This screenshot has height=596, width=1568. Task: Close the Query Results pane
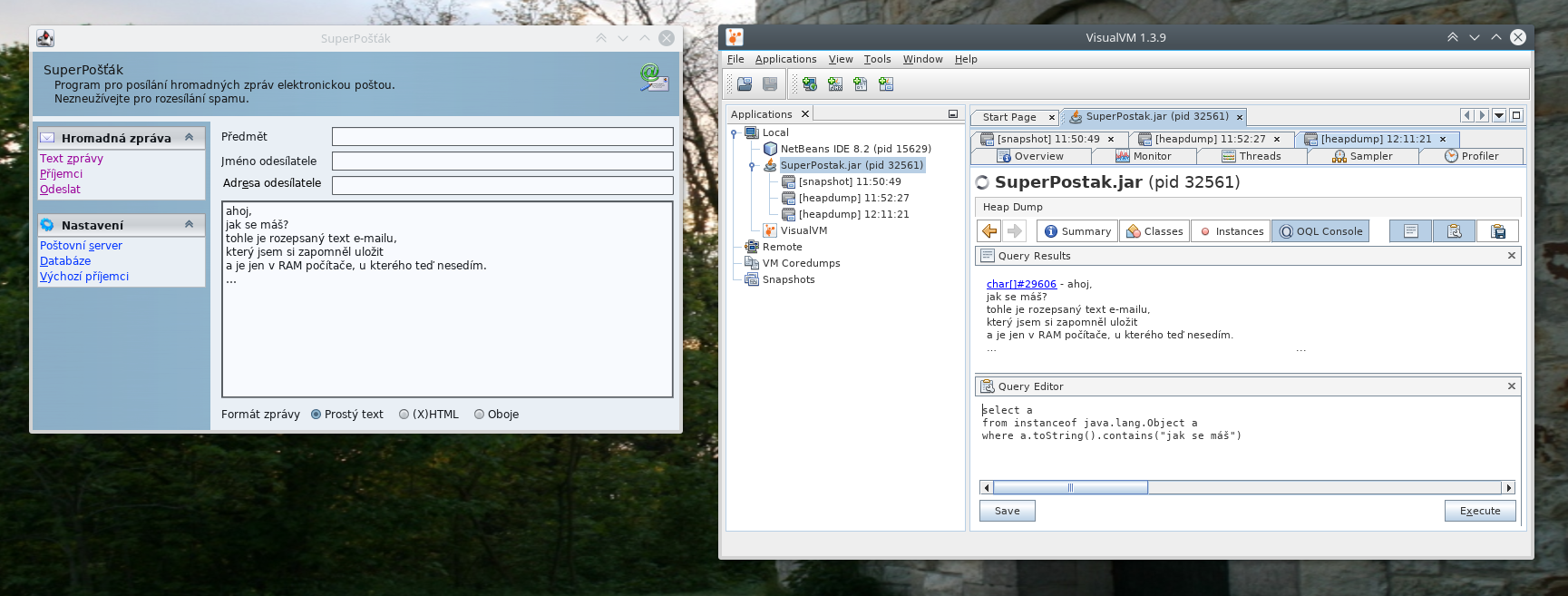(1512, 256)
